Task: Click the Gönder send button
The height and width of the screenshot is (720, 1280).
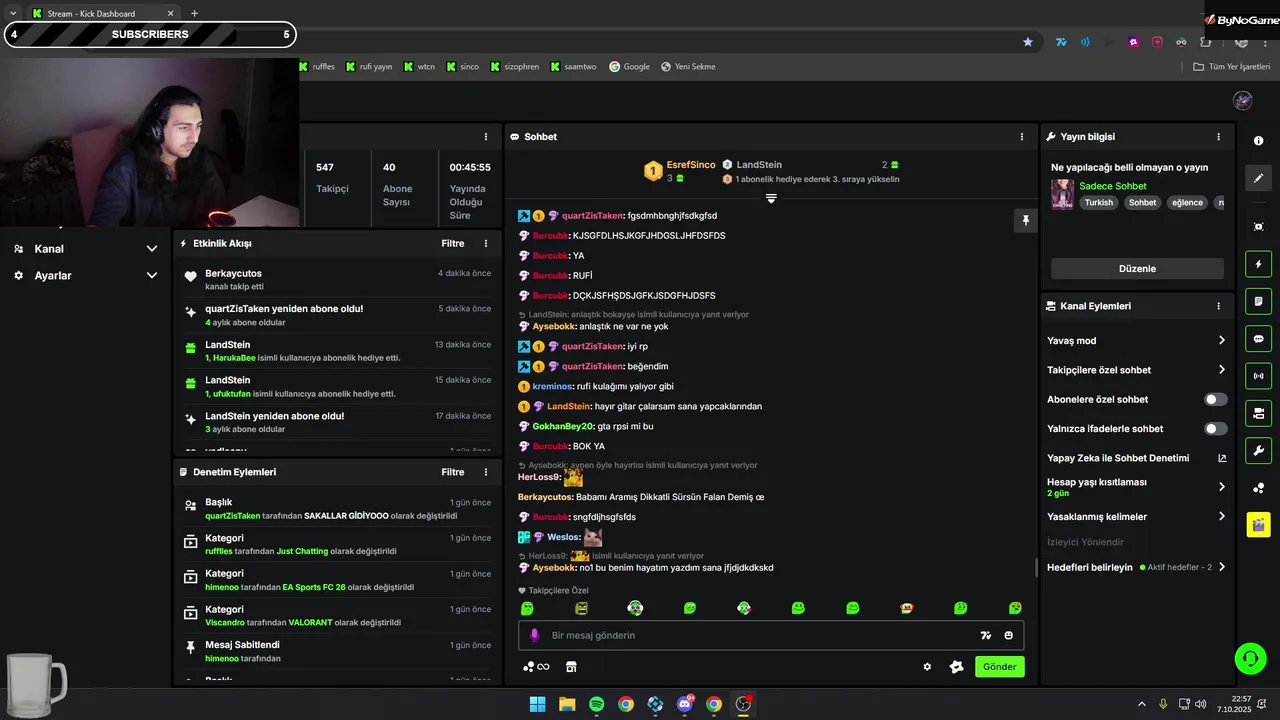Action: point(999,667)
